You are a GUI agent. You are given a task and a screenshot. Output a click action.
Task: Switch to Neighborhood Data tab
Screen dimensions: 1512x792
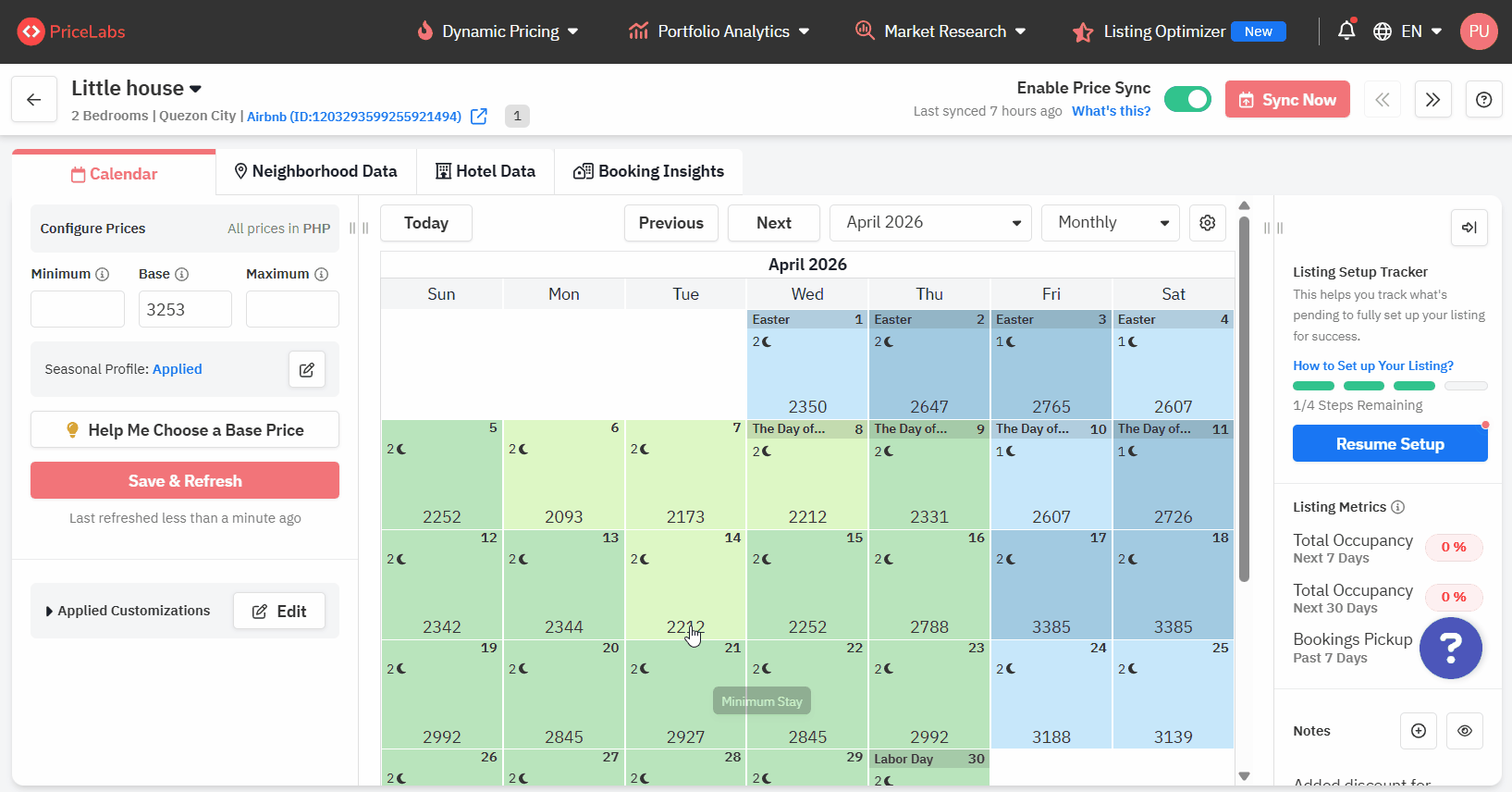click(x=315, y=172)
